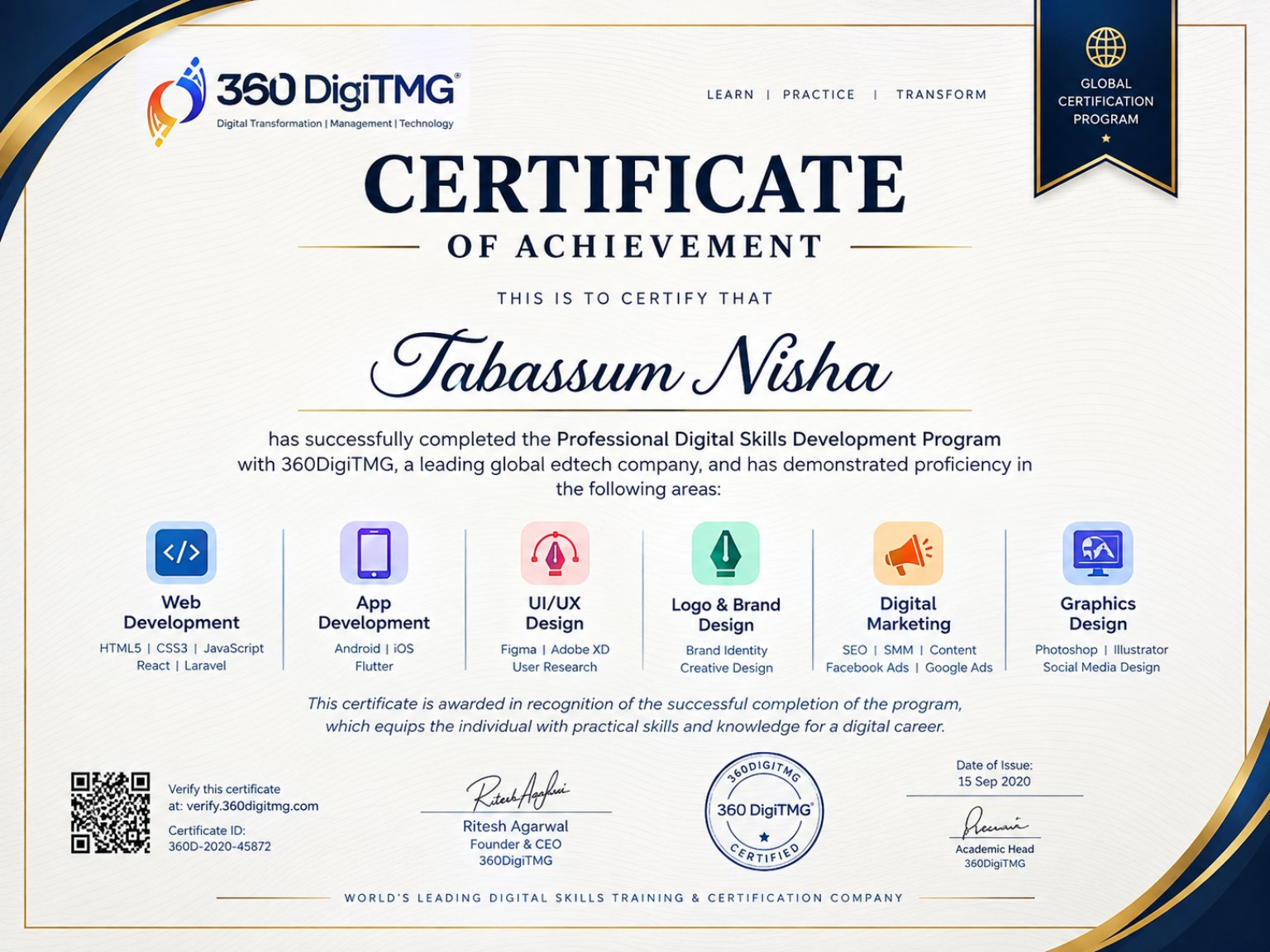Image resolution: width=1270 pixels, height=952 pixels.
Task: Click the issue date 15 Sep 2020
Action: click(x=994, y=782)
